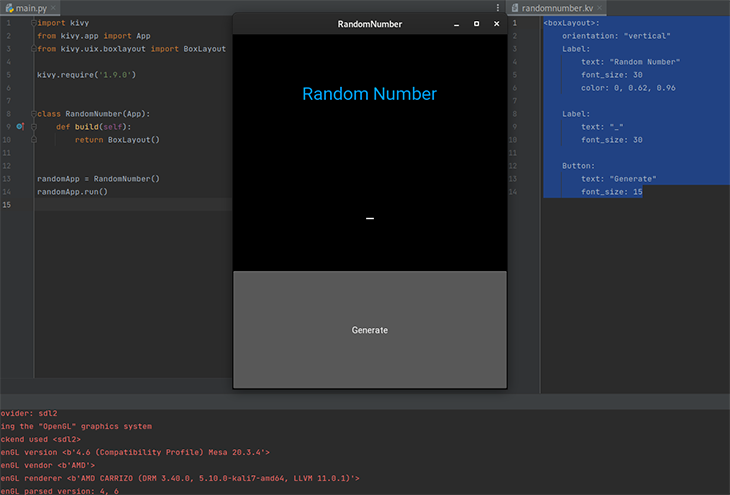Click the RandomNumber window title bar text
The image size is (730, 495).
point(370,24)
